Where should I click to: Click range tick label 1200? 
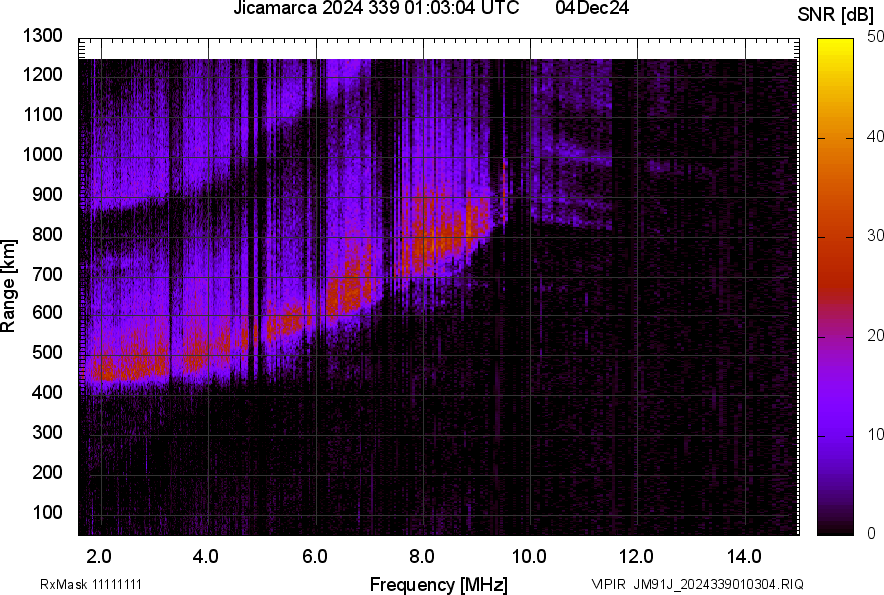[x=42, y=74]
